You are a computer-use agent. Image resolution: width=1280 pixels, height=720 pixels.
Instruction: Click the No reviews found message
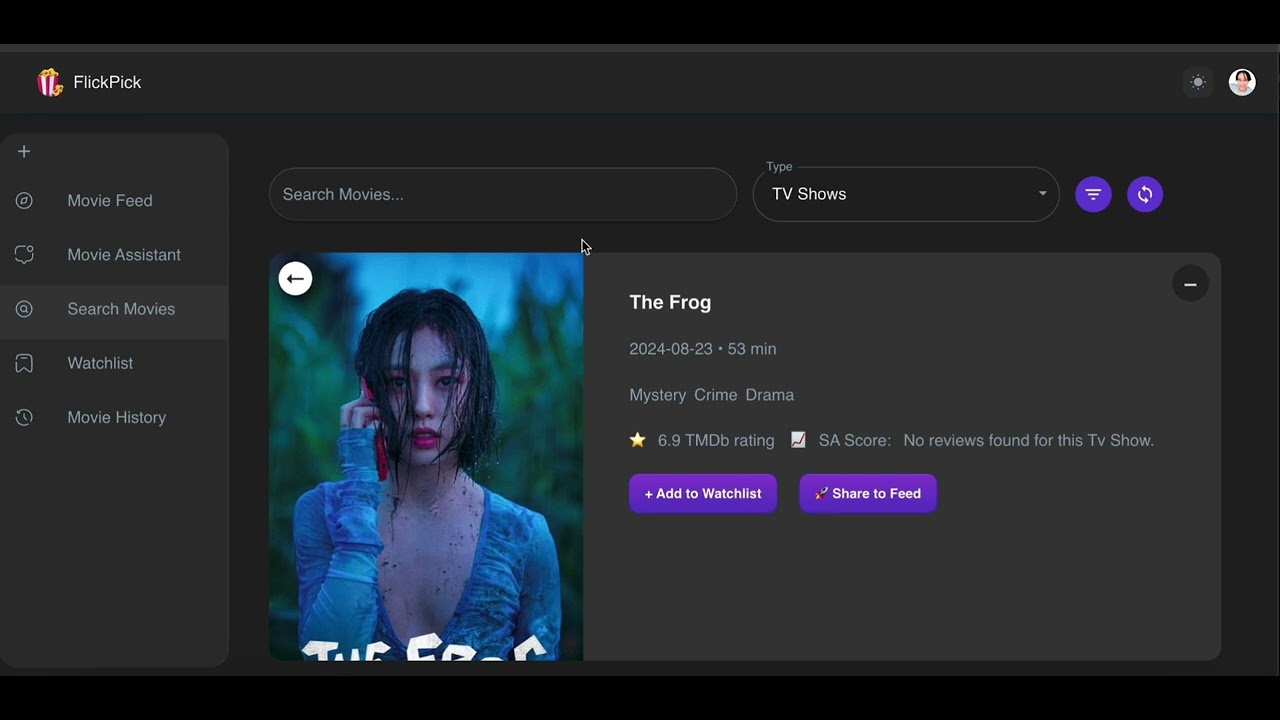tap(1029, 440)
